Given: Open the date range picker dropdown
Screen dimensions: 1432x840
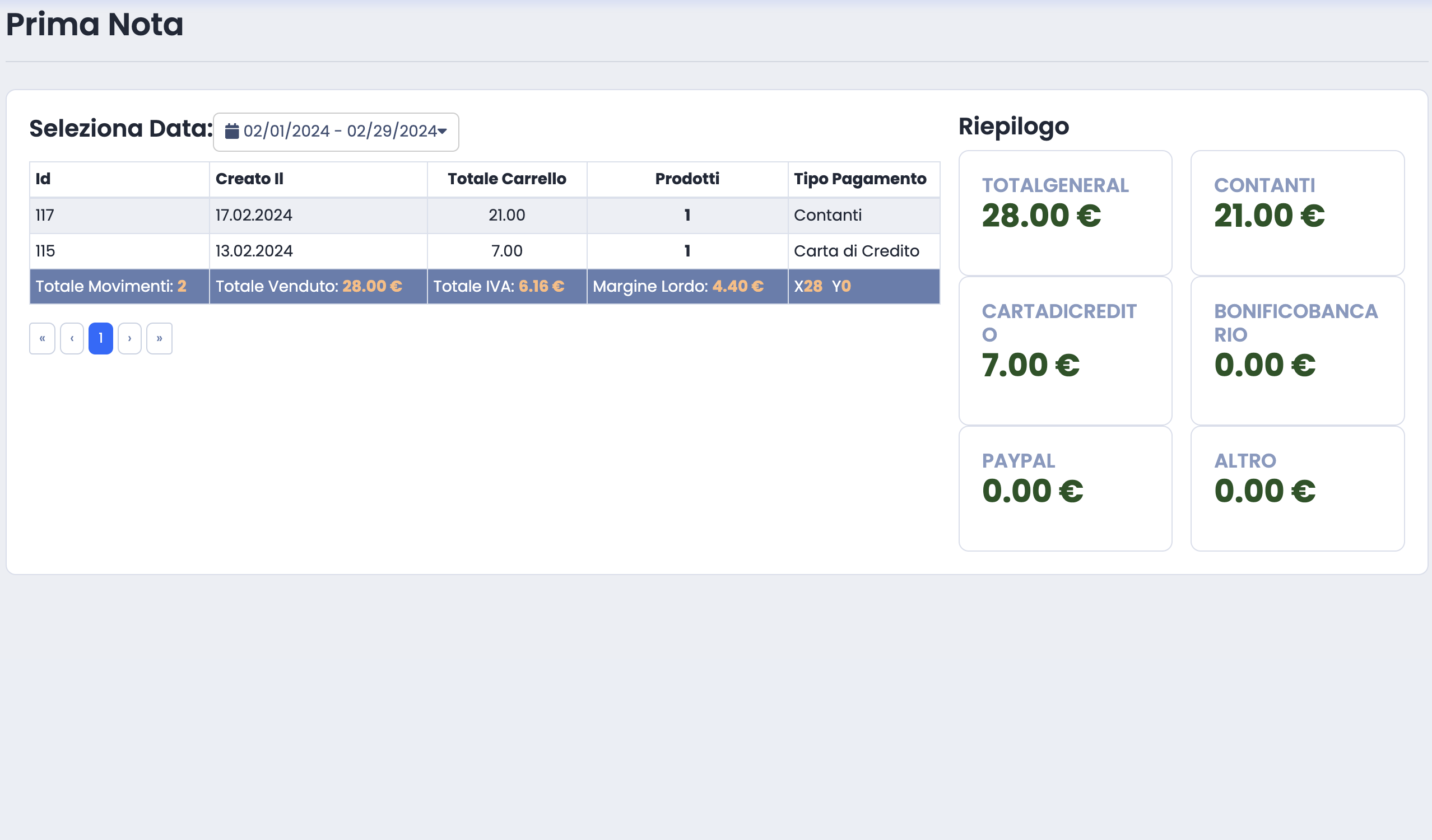Looking at the screenshot, I should [x=336, y=132].
